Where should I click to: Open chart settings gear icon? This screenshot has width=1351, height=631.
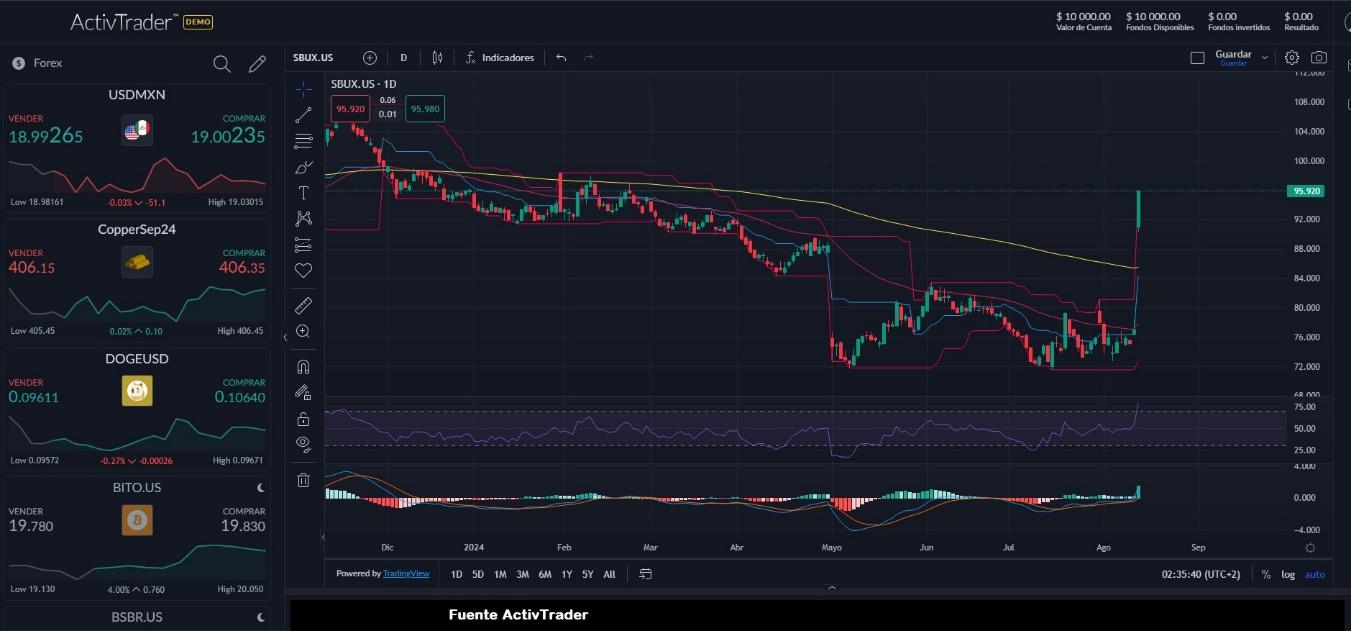click(1292, 58)
